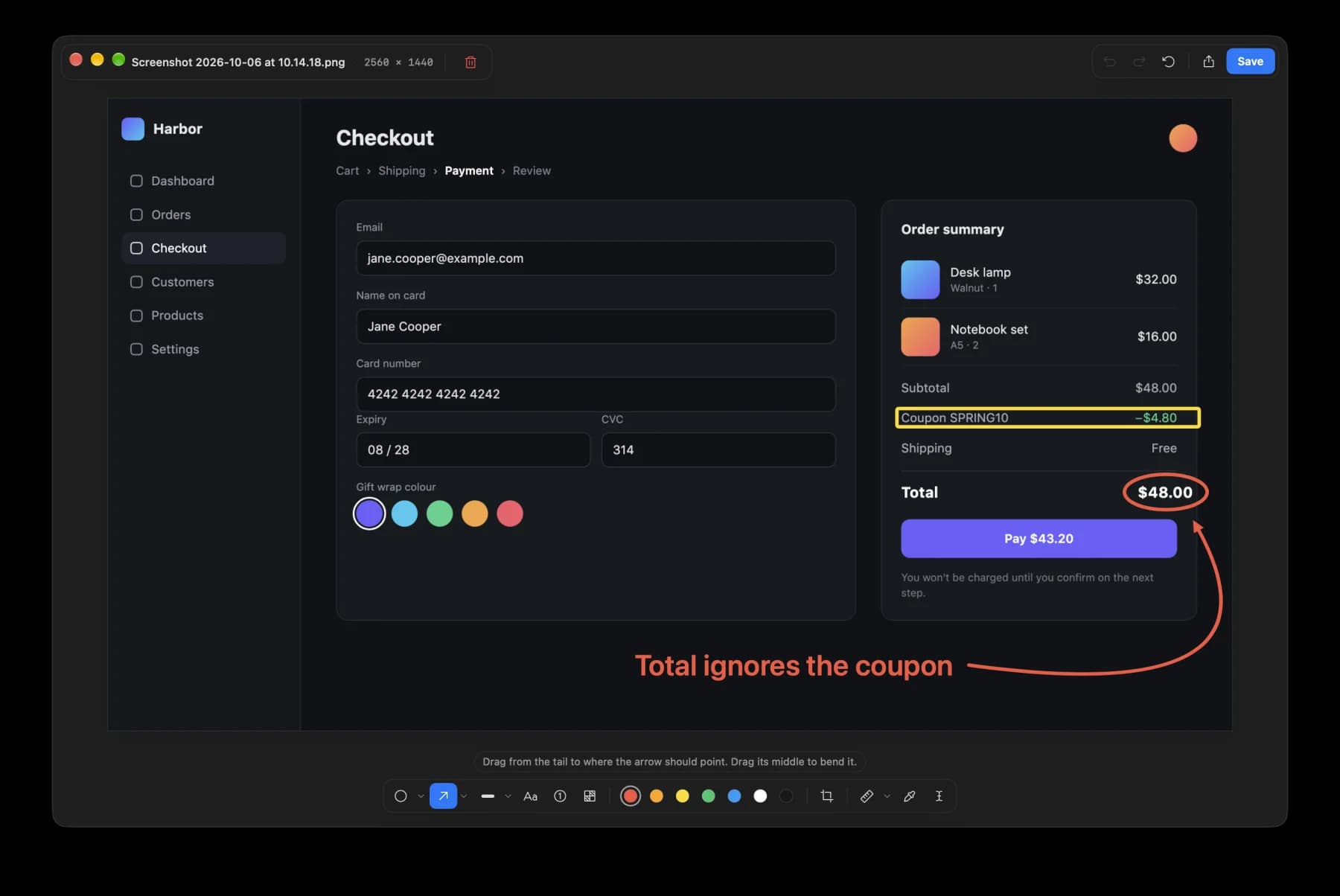Image resolution: width=1340 pixels, height=896 pixels.
Task: Go to Orders in the Harbor sidebar
Action: click(x=203, y=214)
